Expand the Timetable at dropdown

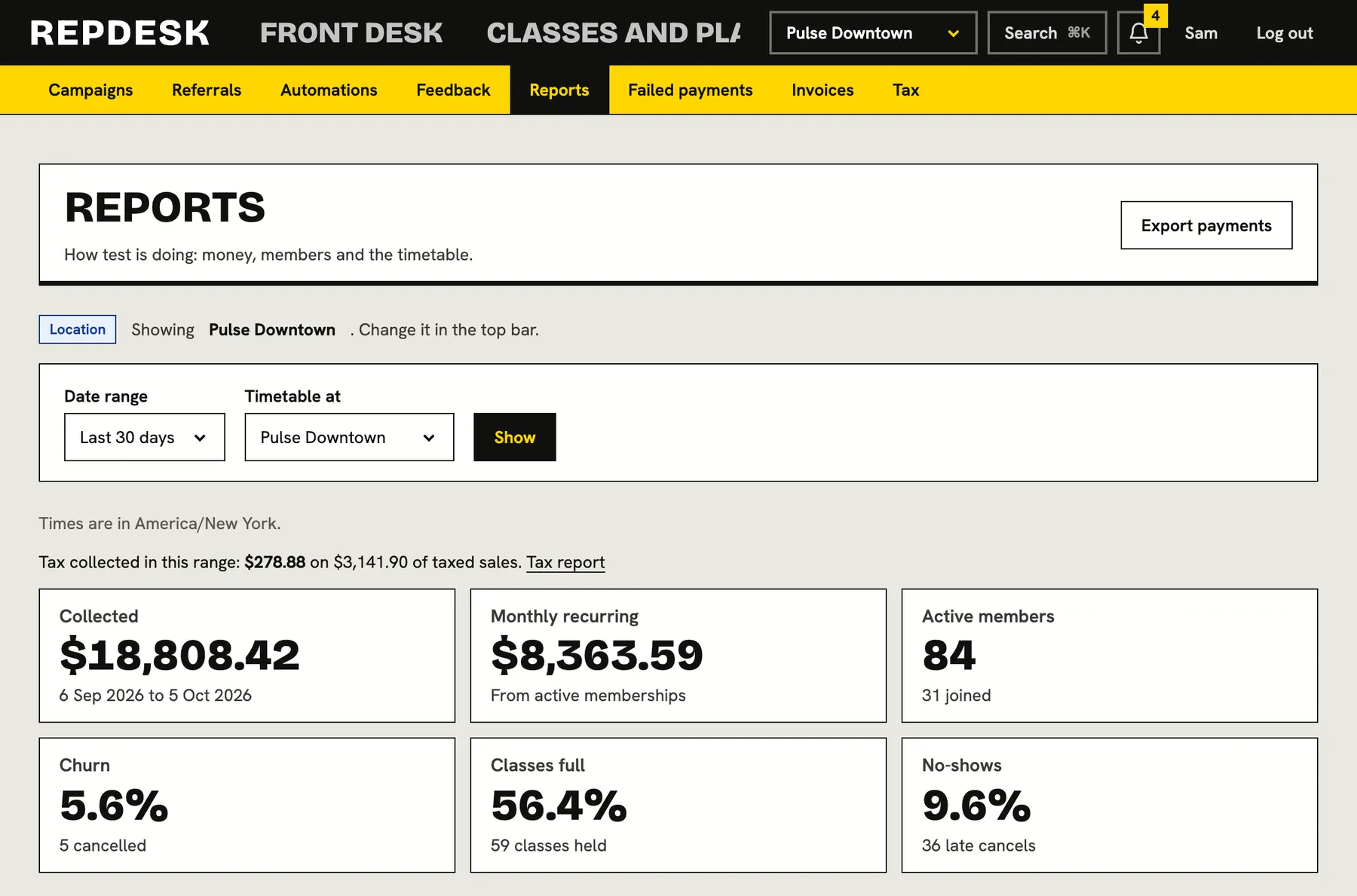349,437
